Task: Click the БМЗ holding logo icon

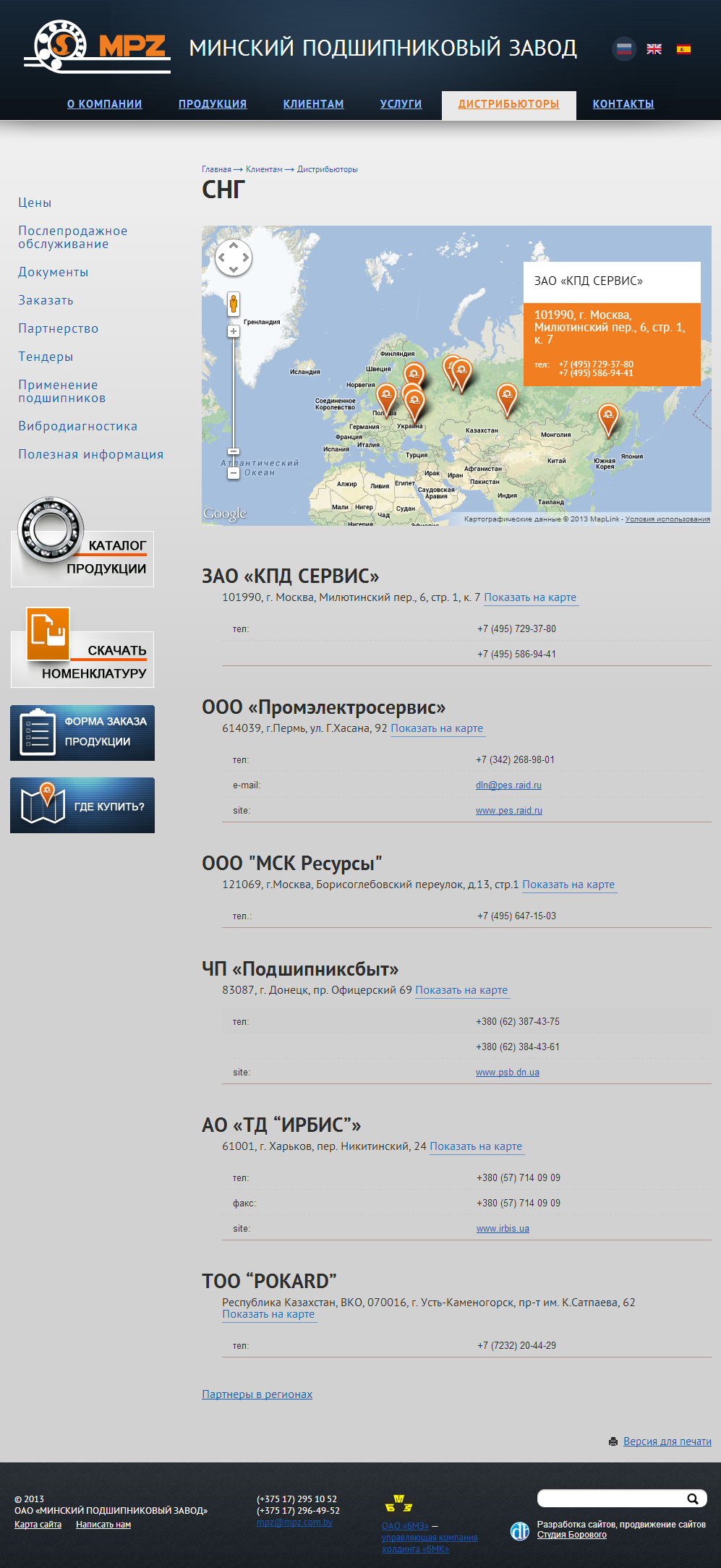Action: 398,1504
